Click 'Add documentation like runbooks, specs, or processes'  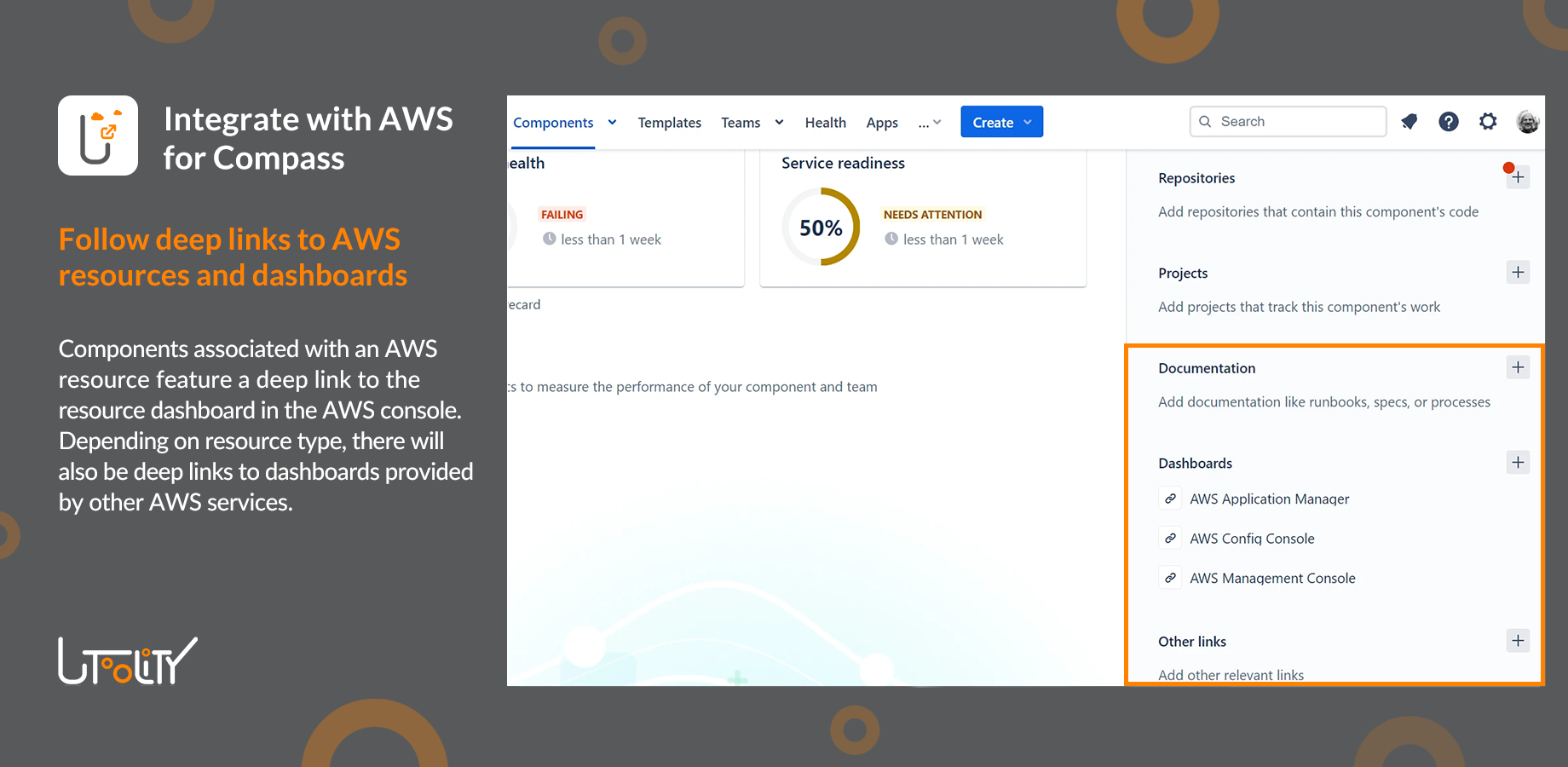point(1324,402)
